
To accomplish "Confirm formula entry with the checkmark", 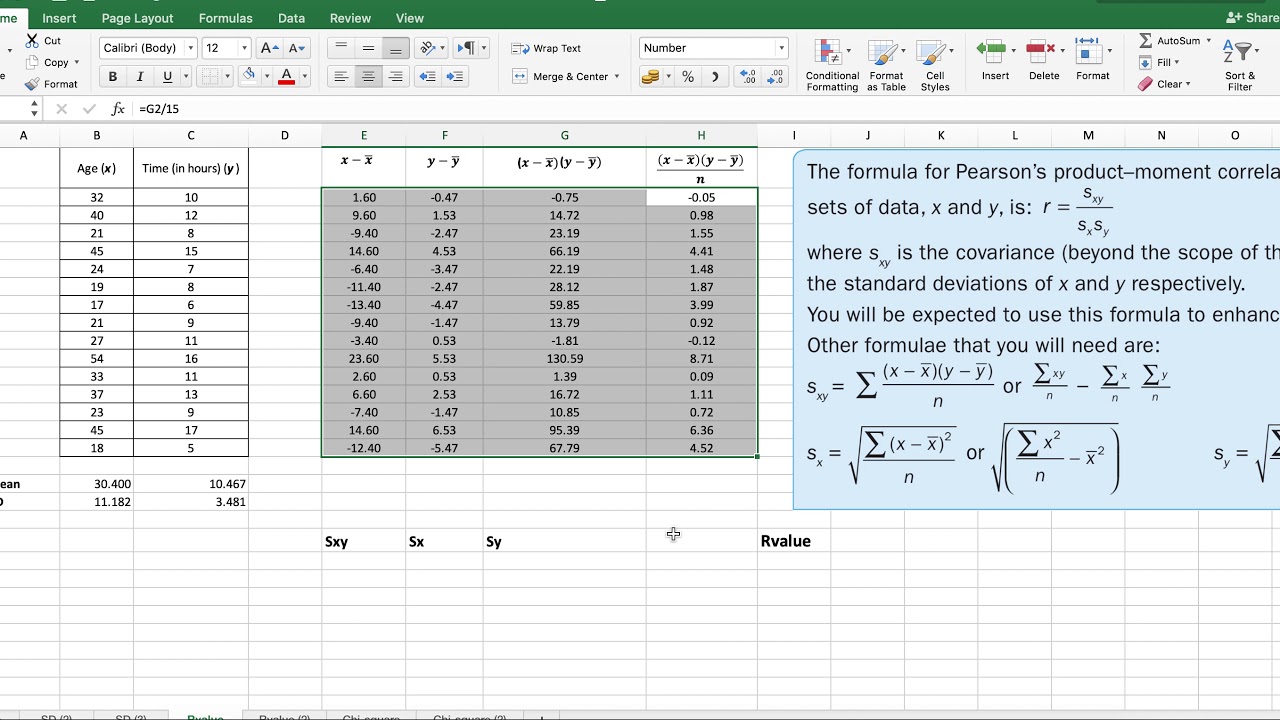I will pyautogui.click(x=89, y=109).
